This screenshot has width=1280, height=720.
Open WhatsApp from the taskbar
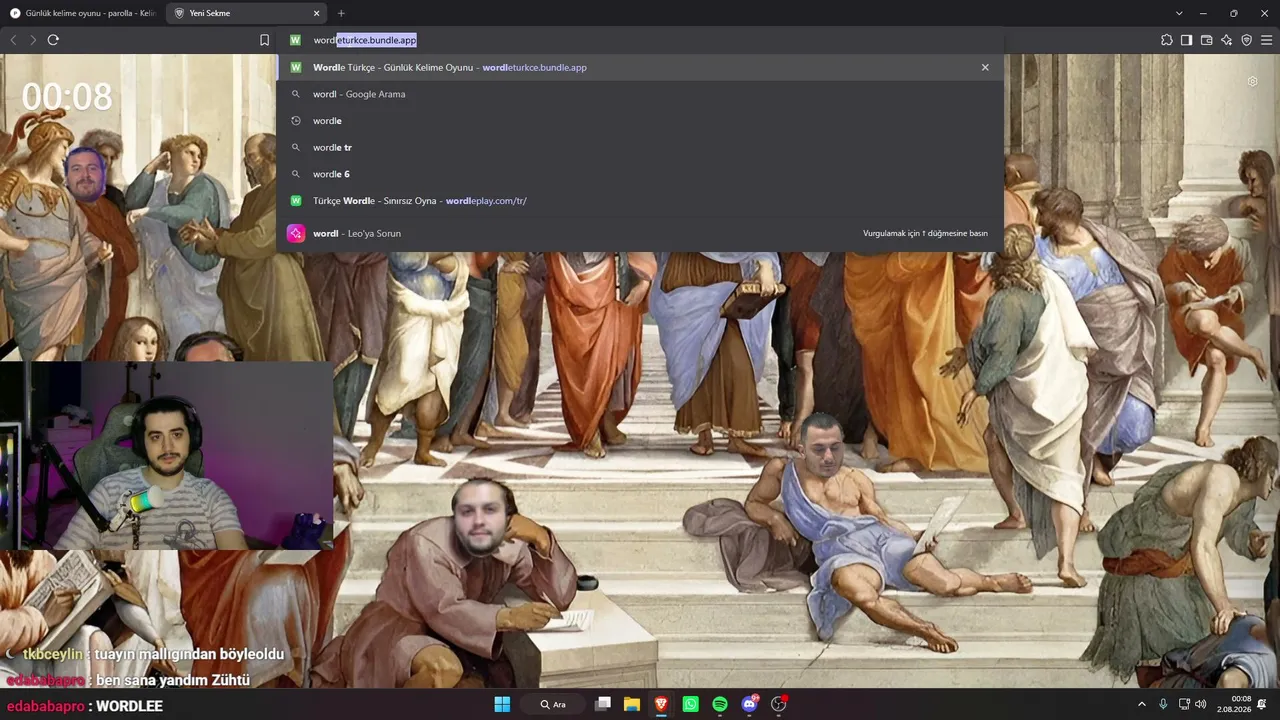click(x=691, y=704)
